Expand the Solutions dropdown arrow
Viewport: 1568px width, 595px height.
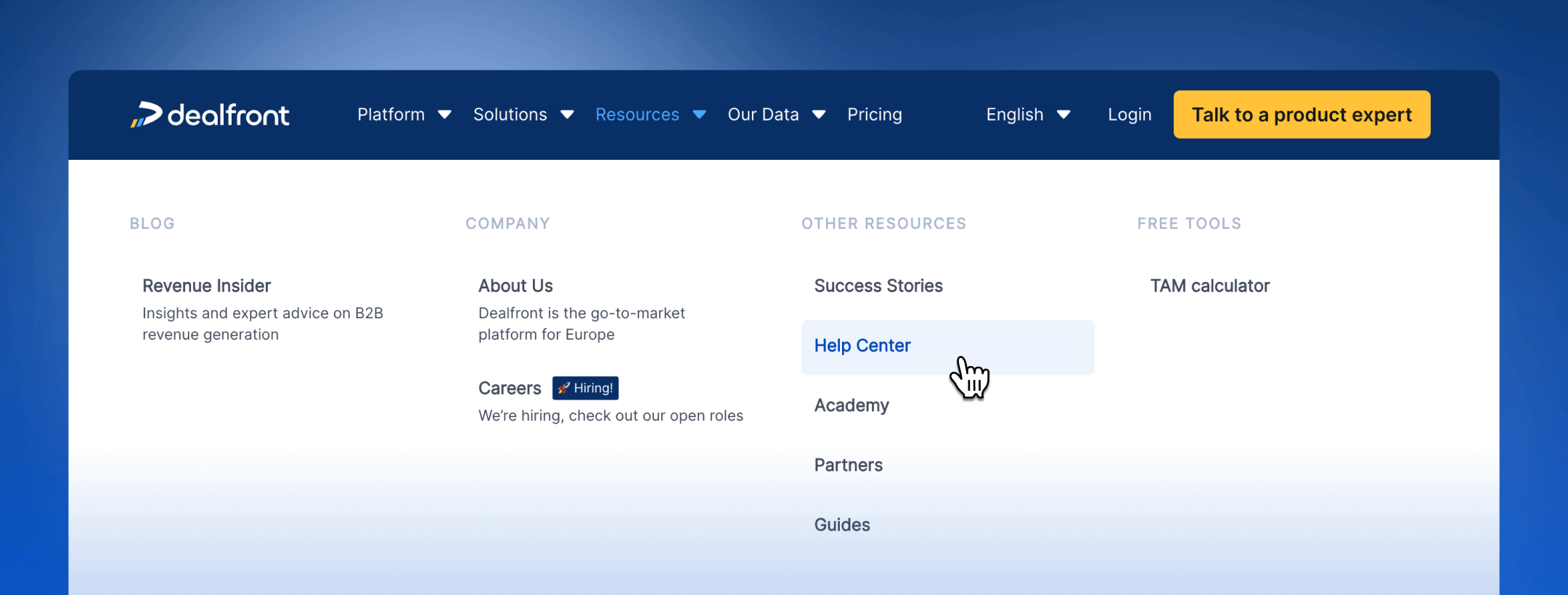[567, 115]
